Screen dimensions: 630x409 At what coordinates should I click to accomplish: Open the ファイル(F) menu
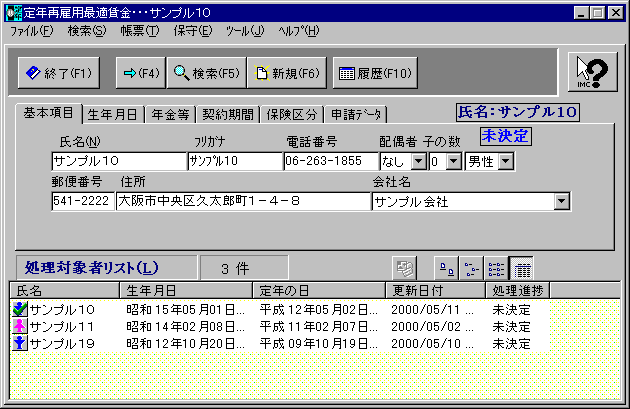(x=31, y=31)
